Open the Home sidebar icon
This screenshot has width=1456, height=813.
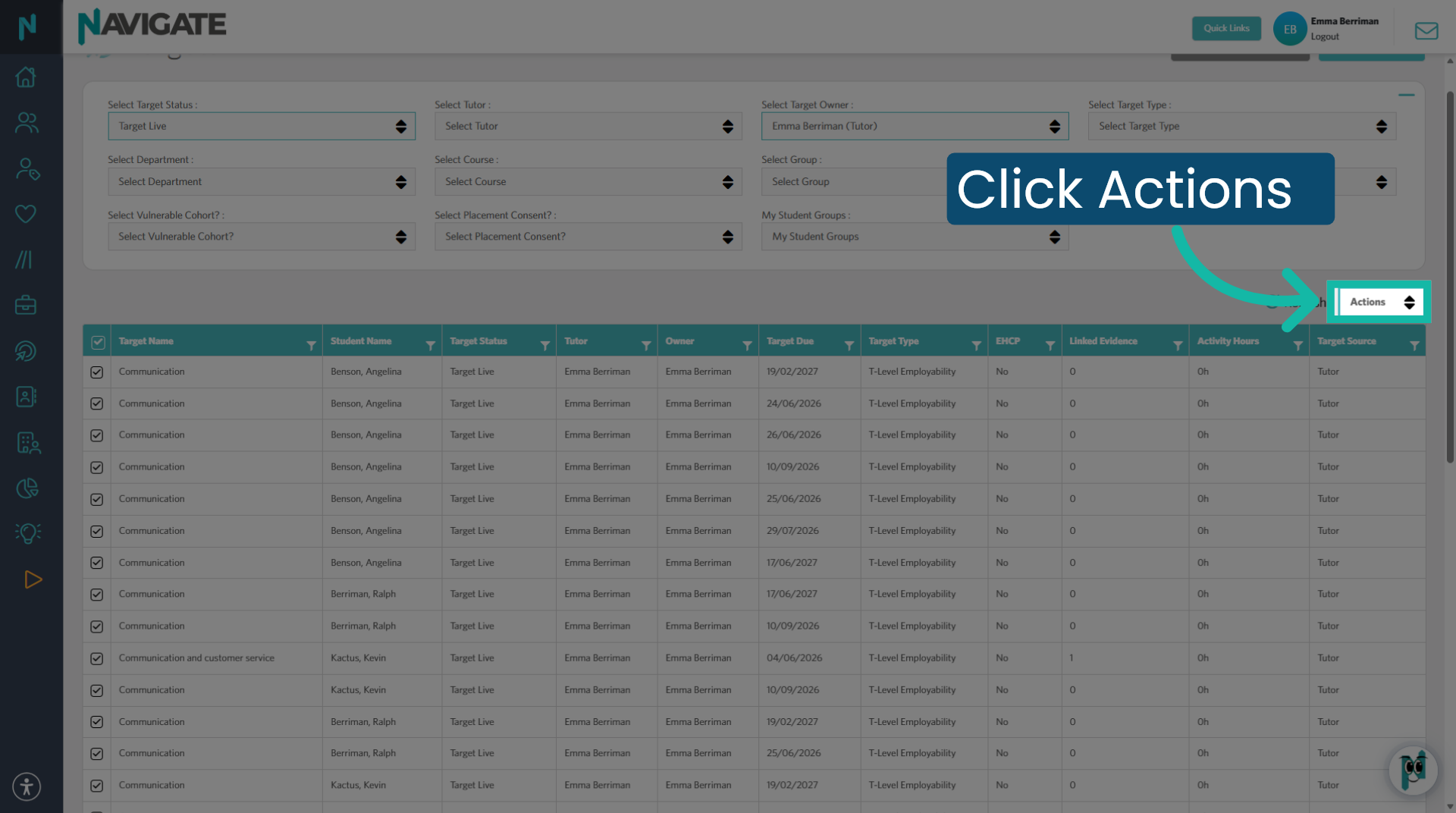[x=26, y=77]
